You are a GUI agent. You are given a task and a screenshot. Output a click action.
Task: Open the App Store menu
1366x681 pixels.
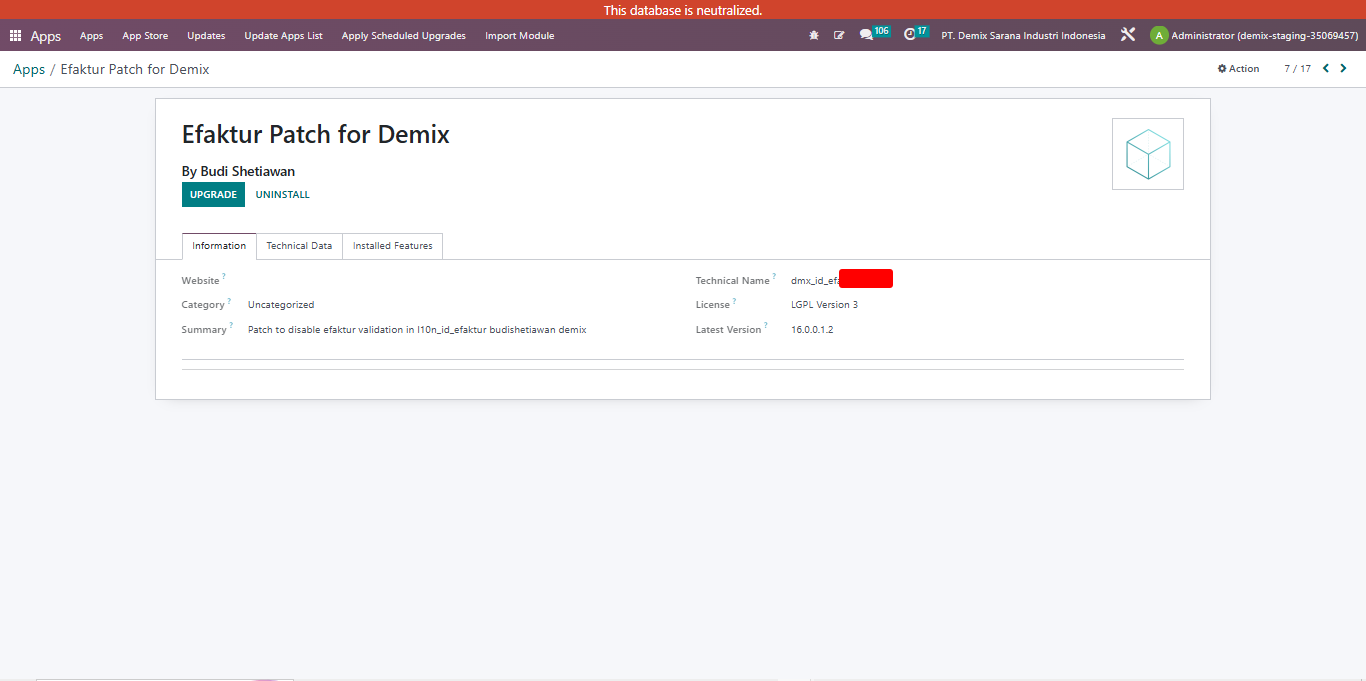[x=145, y=36]
